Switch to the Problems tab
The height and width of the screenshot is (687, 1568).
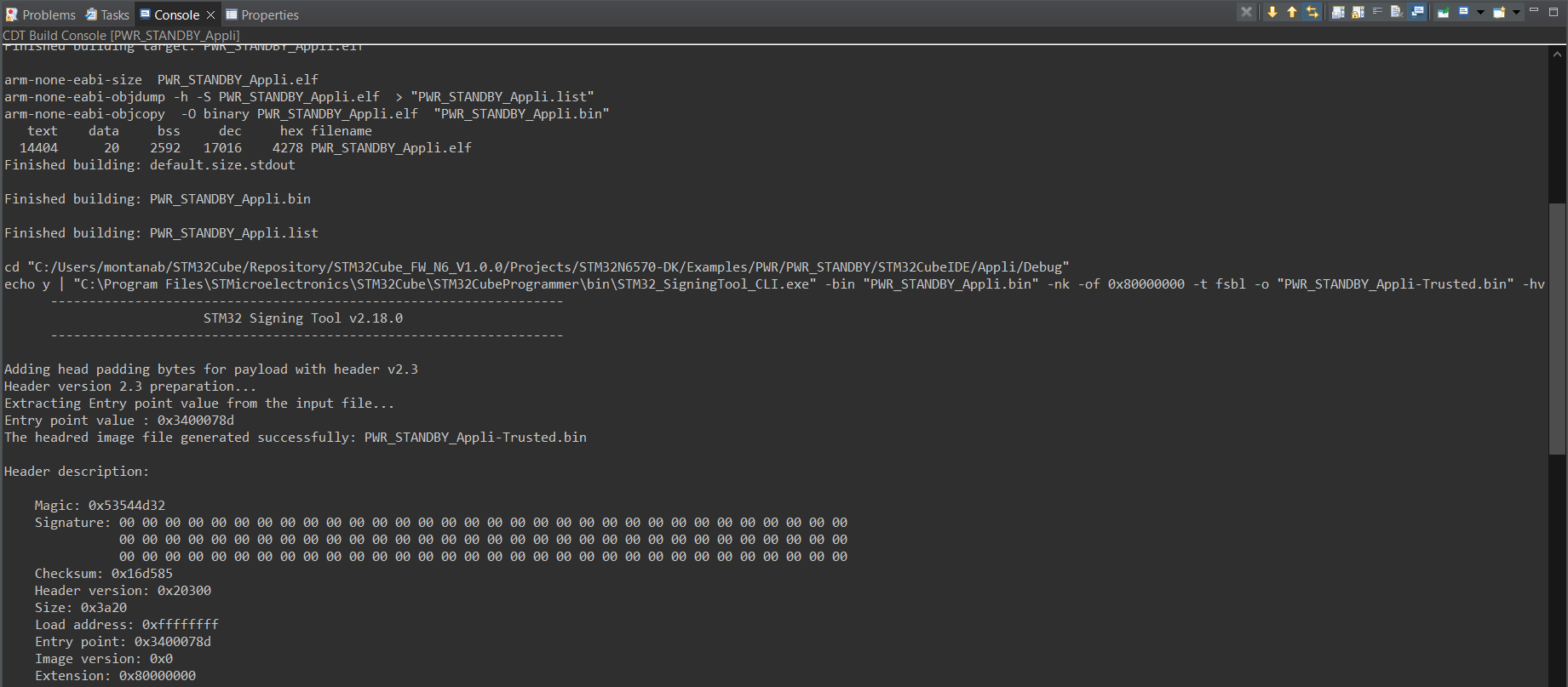click(41, 14)
